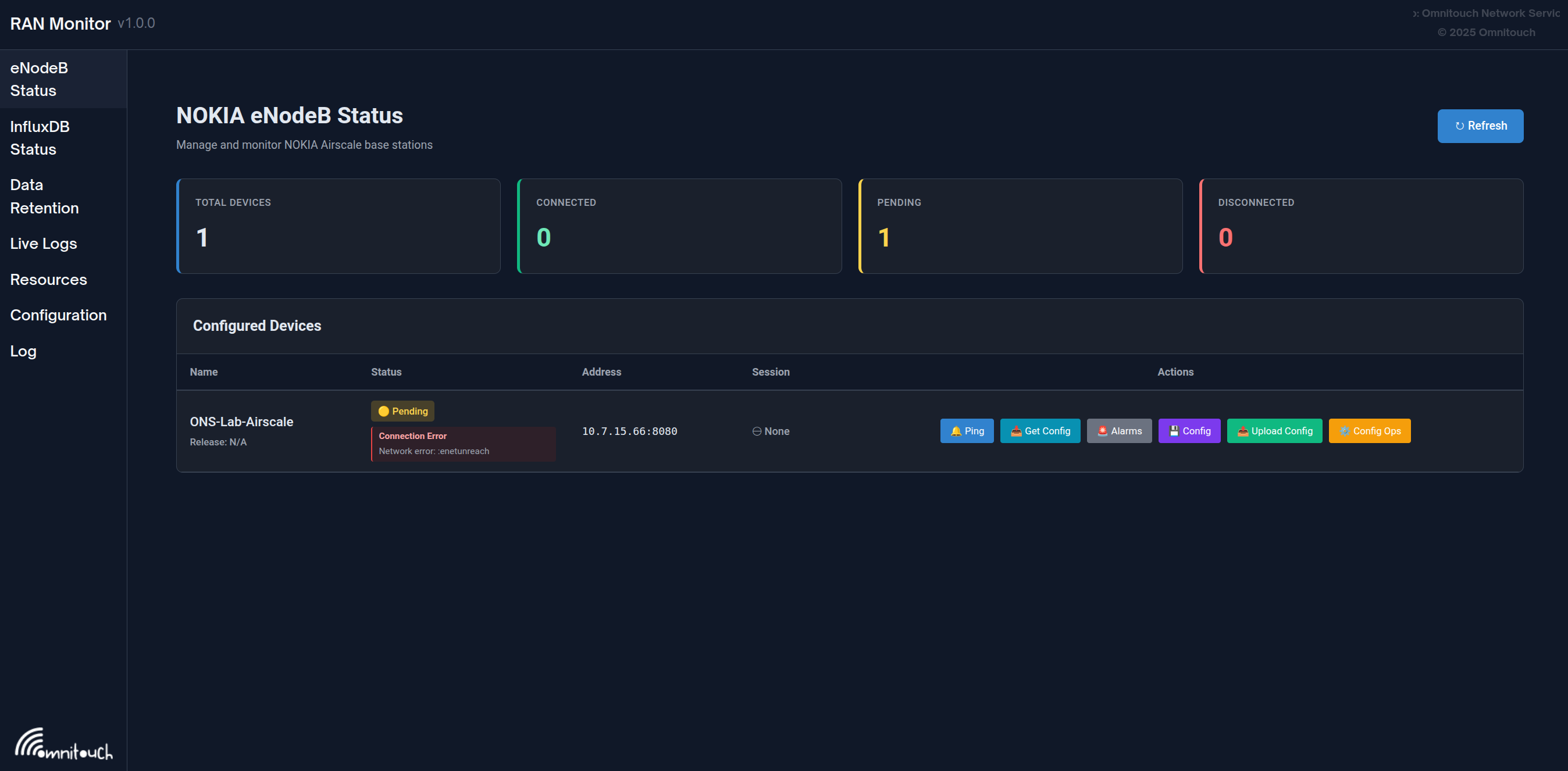The image size is (1568, 771).
Task: Go to InfluxDB Status in the sidebar
Action: pyautogui.click(x=63, y=138)
